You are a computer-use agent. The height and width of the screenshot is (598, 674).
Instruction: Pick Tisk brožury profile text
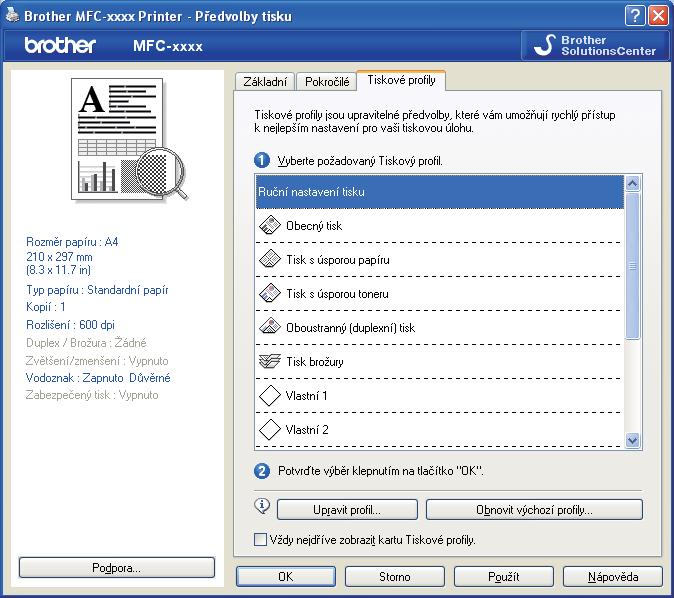[315, 362]
